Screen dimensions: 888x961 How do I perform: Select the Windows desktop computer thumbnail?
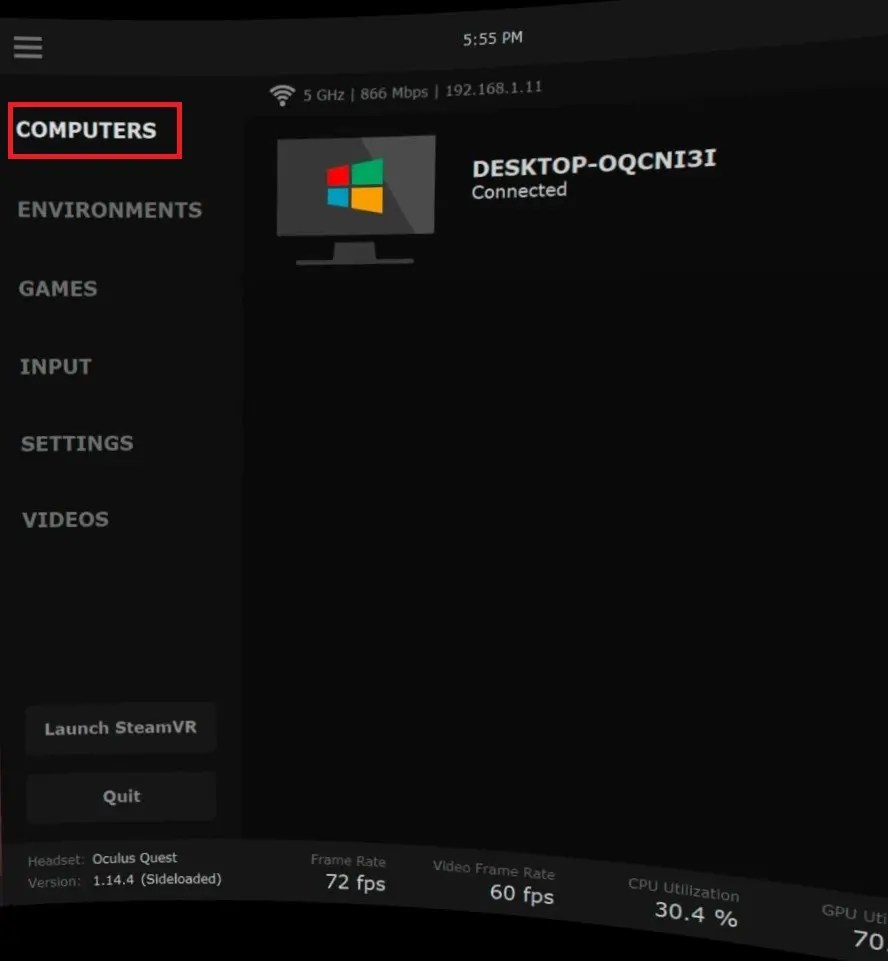pyautogui.click(x=356, y=200)
